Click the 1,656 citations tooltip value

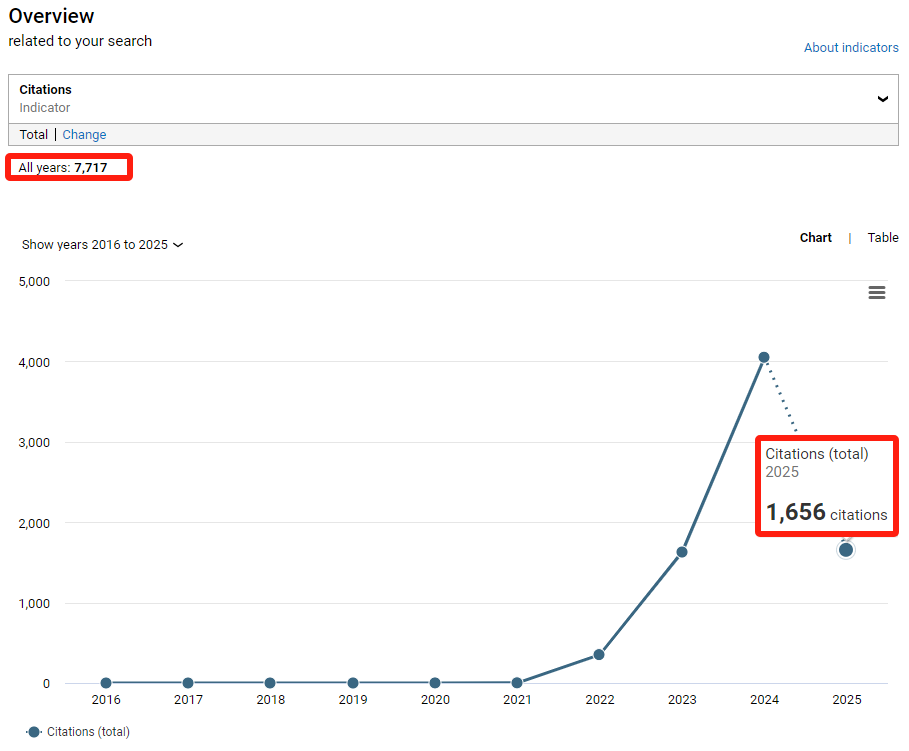826,512
